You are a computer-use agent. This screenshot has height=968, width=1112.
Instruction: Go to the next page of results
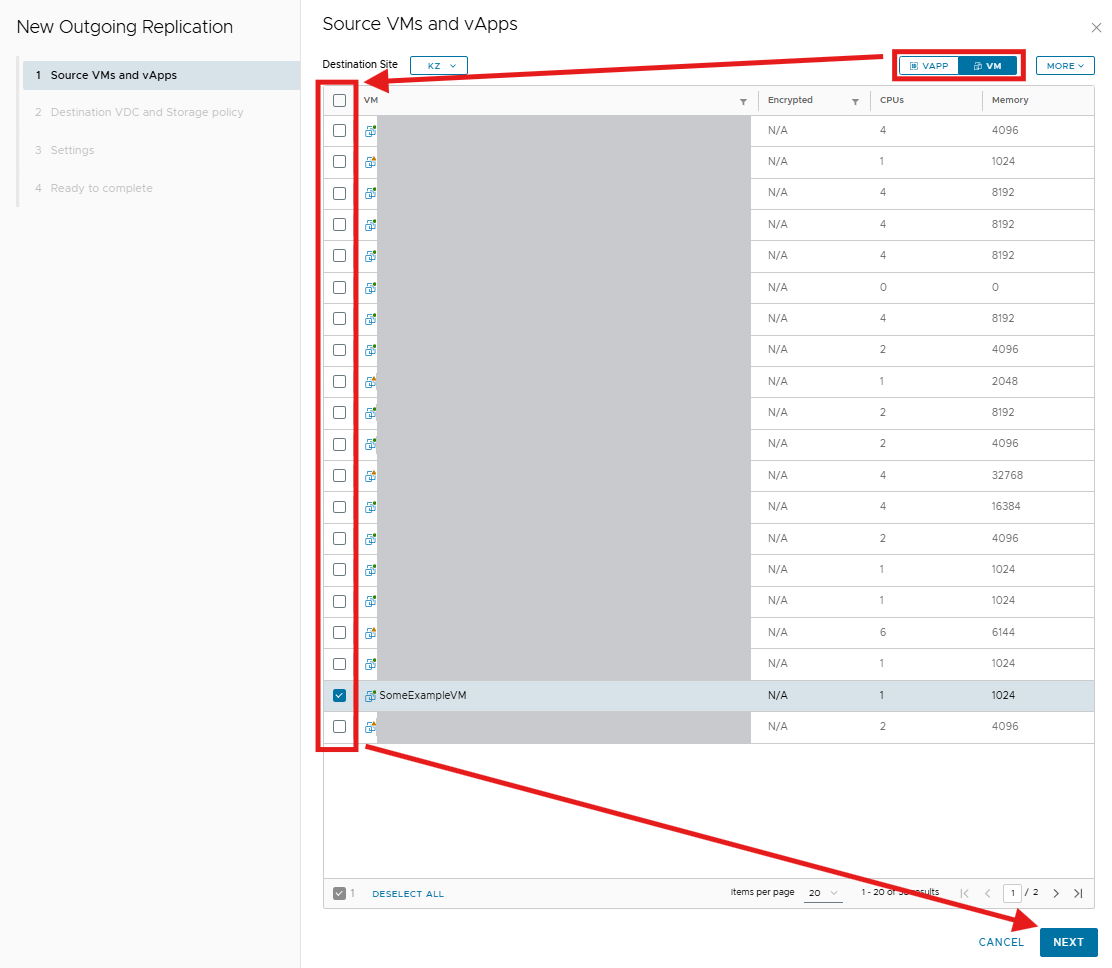pos(1056,894)
